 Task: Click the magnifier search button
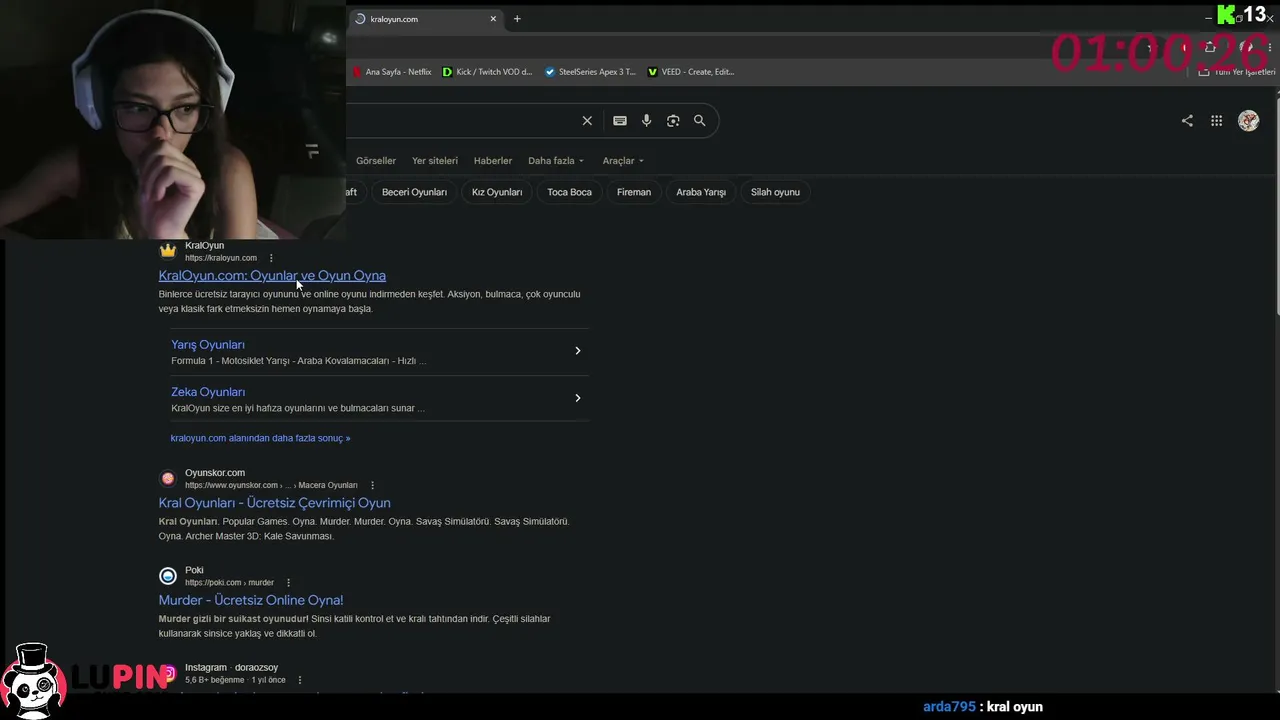click(700, 121)
